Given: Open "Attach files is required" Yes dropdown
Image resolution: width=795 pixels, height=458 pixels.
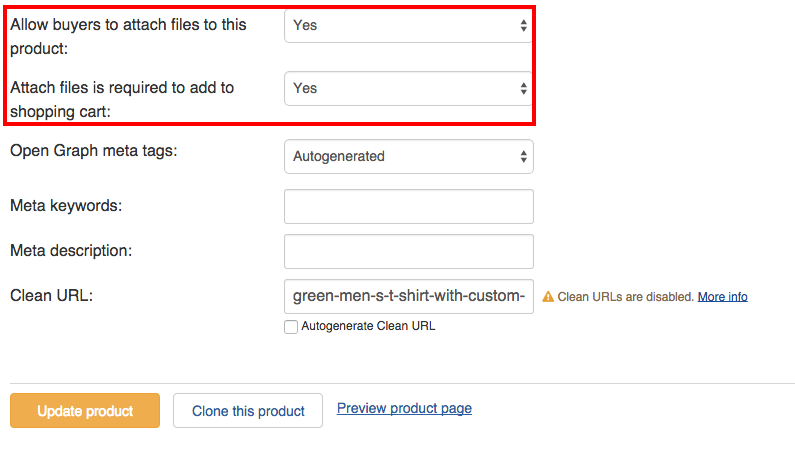Looking at the screenshot, I should pyautogui.click(x=408, y=88).
